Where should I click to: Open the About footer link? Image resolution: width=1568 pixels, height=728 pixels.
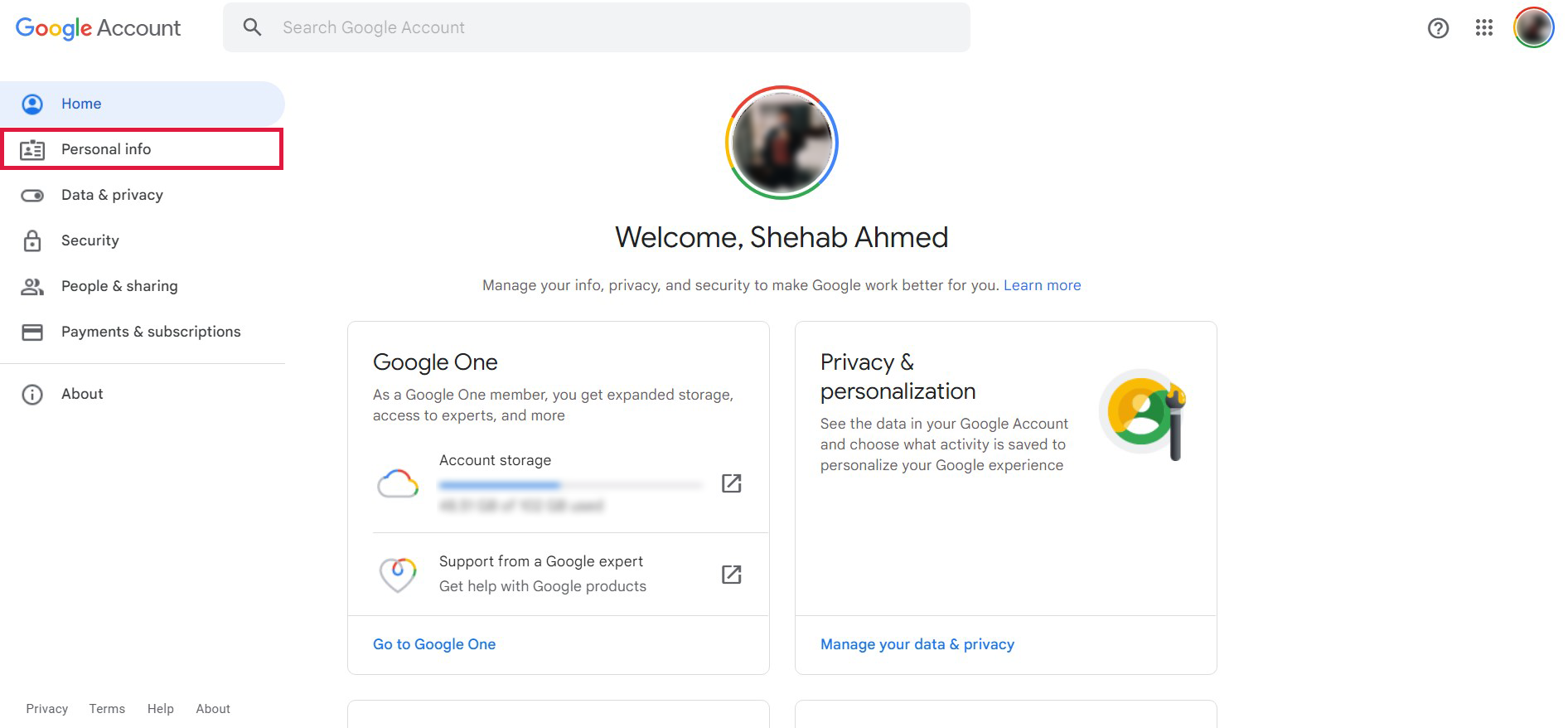pyautogui.click(x=213, y=709)
